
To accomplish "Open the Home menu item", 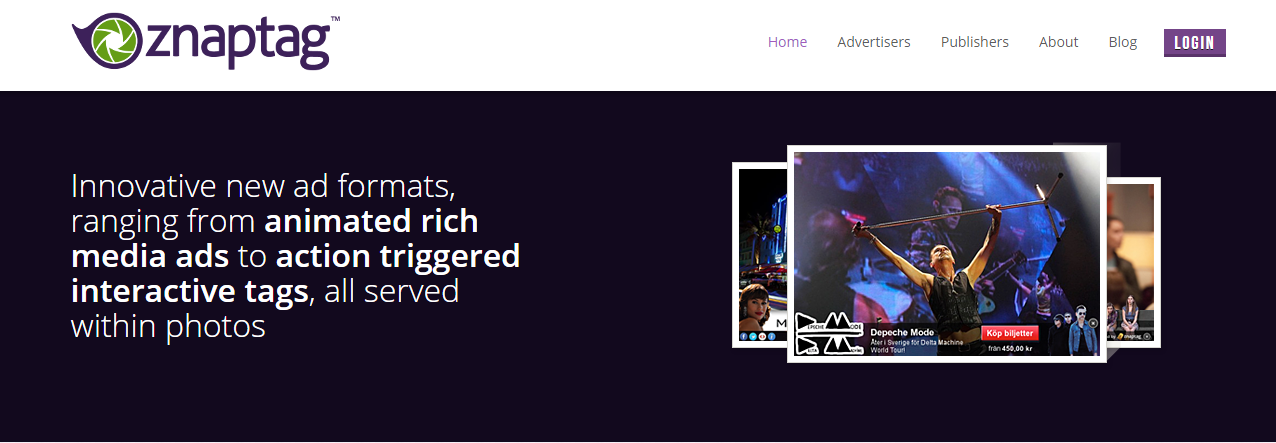I will [x=787, y=42].
